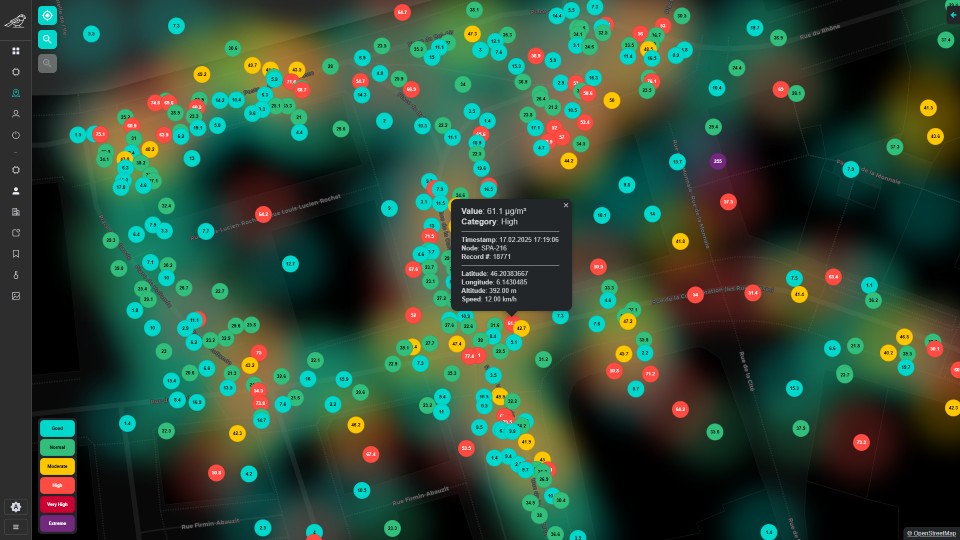Click the locate/recenter map button
Screen dimensions: 960x540
click(47, 15)
